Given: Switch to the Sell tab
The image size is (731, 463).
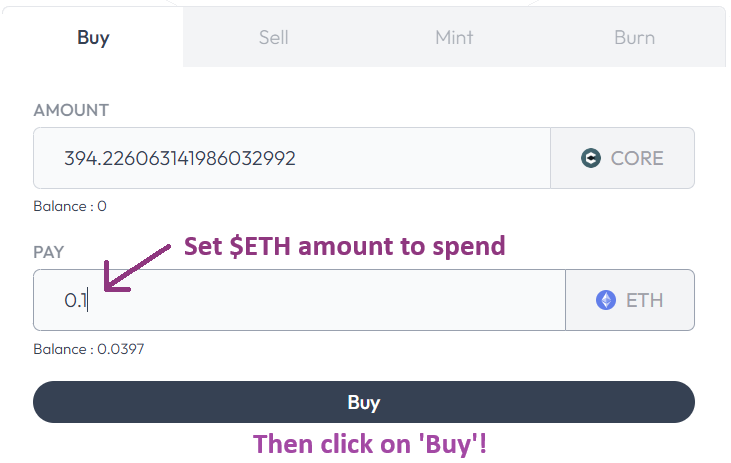Looking at the screenshot, I should 273,38.
